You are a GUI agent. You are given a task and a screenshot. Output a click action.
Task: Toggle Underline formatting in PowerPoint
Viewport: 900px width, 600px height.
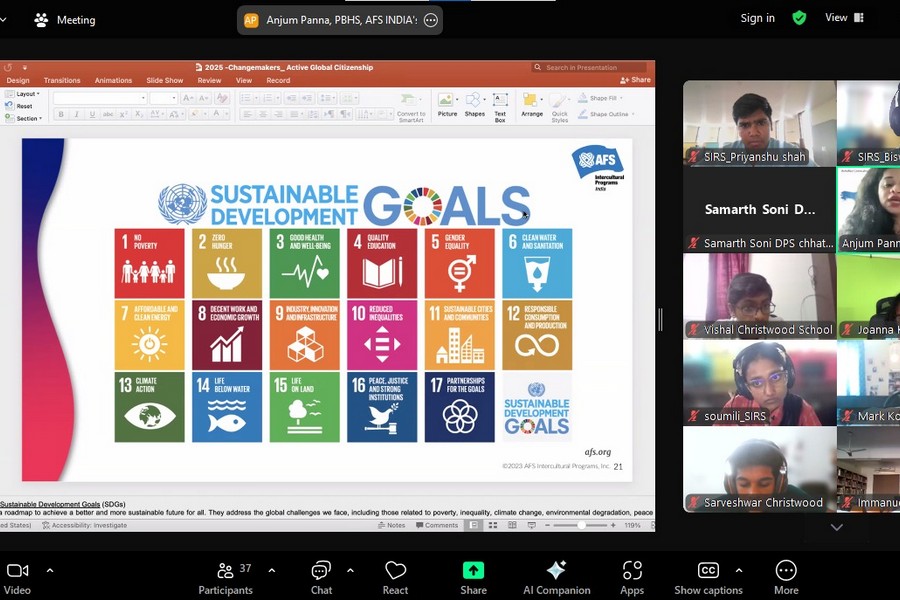tap(92, 114)
